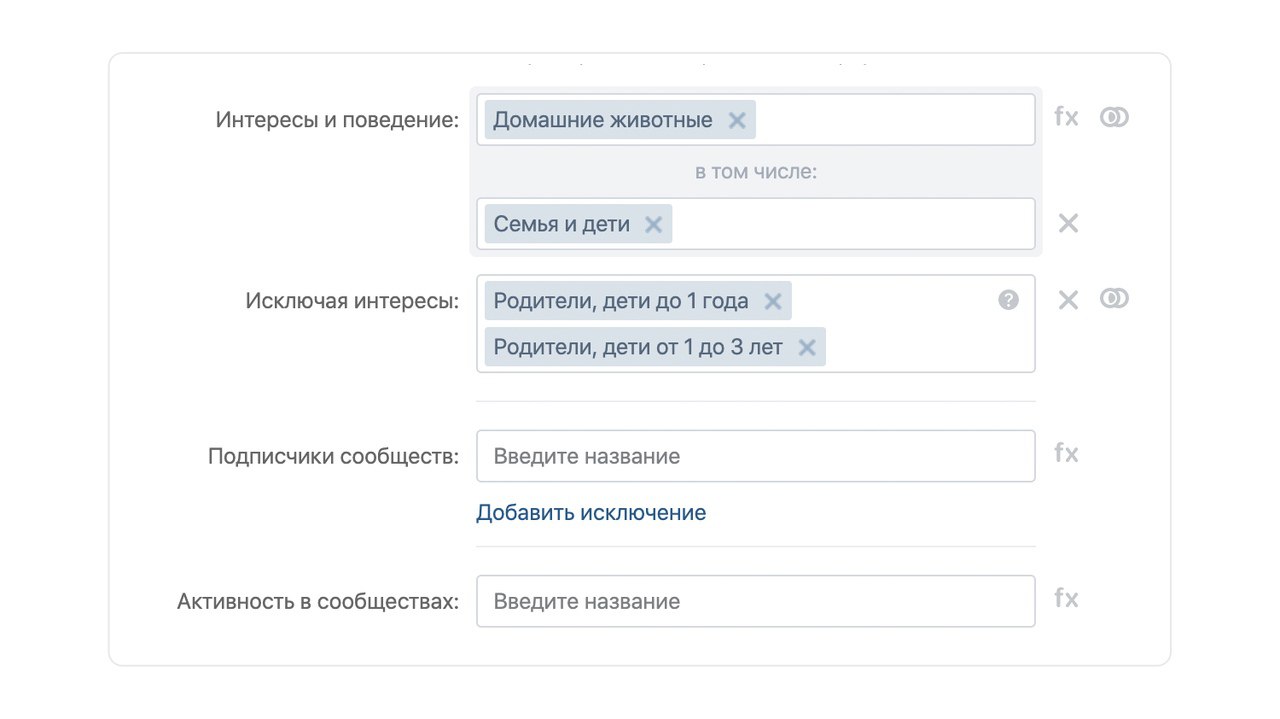The height and width of the screenshot is (719, 1280).
Task: Click the Активность в сообществах label
Action: [x=318, y=601]
